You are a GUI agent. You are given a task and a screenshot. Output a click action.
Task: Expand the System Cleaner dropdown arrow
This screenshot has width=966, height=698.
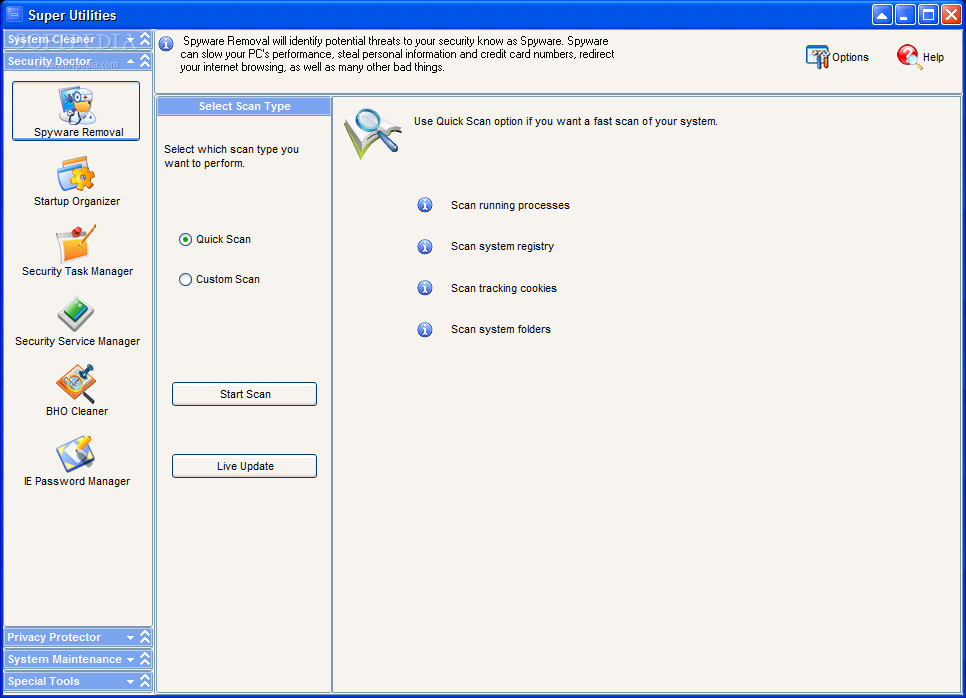[131, 39]
